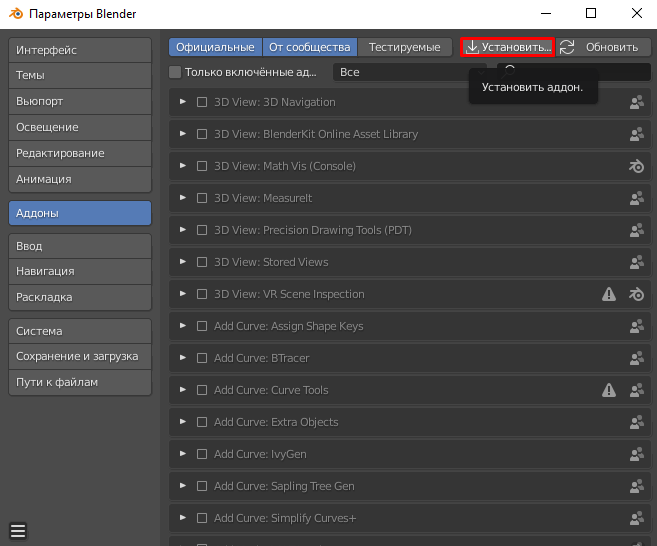
Task: Click the warning triangle on VR Scene Inspection row
Action: click(609, 294)
